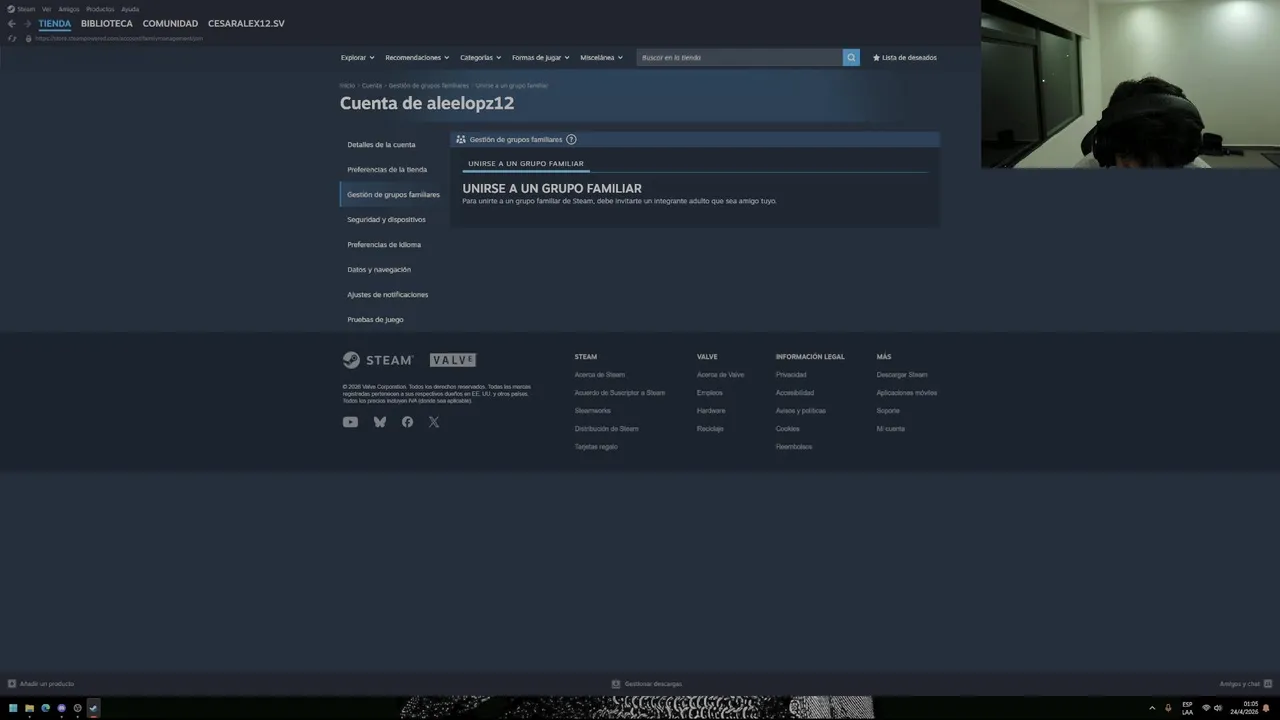Click the magnifier search button in the store
1280x720 pixels.
point(851,57)
